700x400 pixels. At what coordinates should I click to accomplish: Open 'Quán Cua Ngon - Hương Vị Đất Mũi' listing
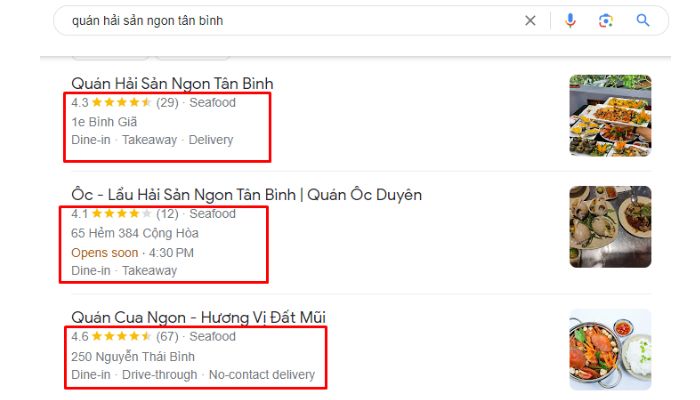point(198,317)
